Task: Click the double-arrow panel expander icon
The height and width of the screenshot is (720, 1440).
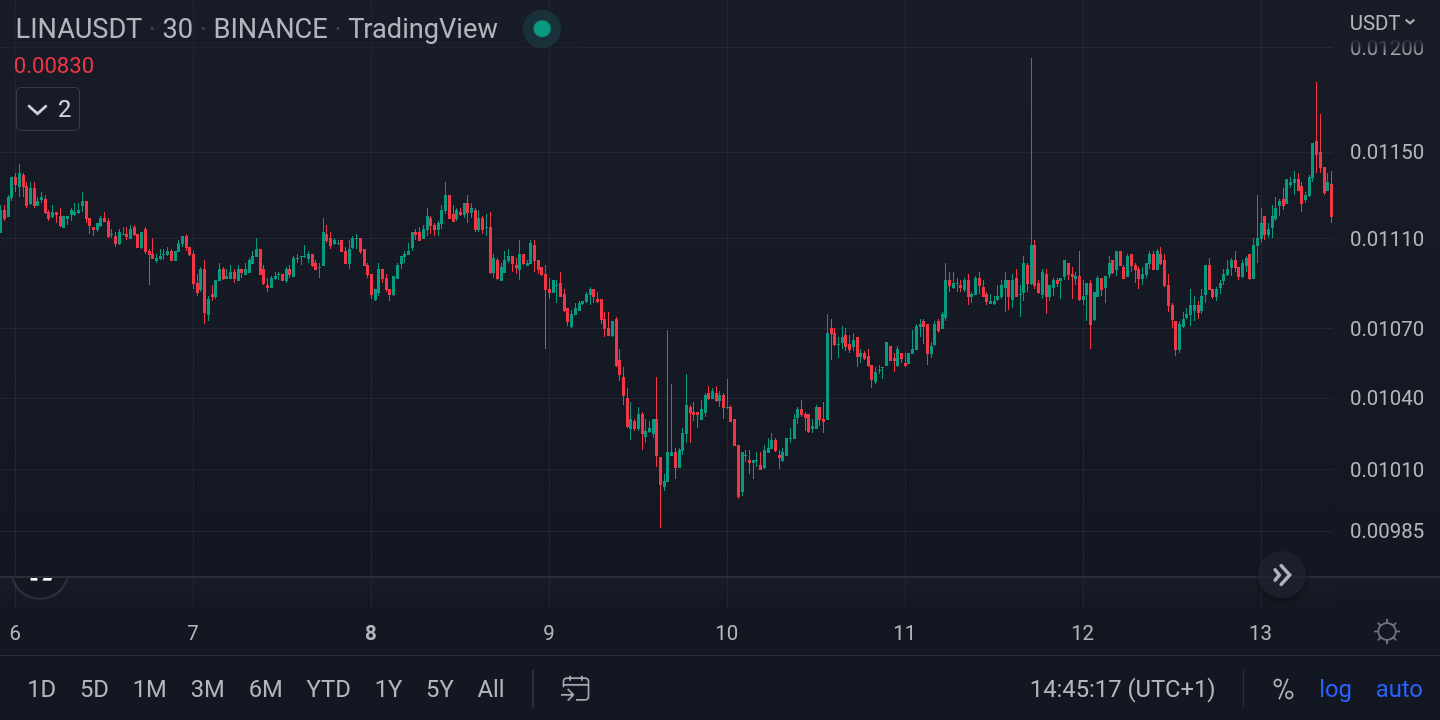Action: [x=1281, y=575]
